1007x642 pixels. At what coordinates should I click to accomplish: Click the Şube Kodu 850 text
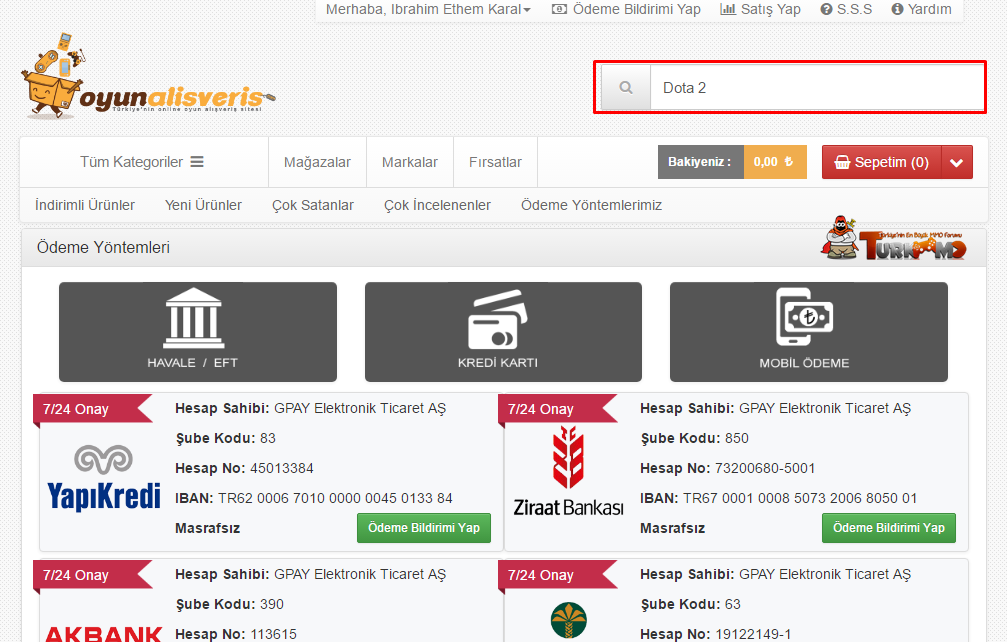point(694,438)
